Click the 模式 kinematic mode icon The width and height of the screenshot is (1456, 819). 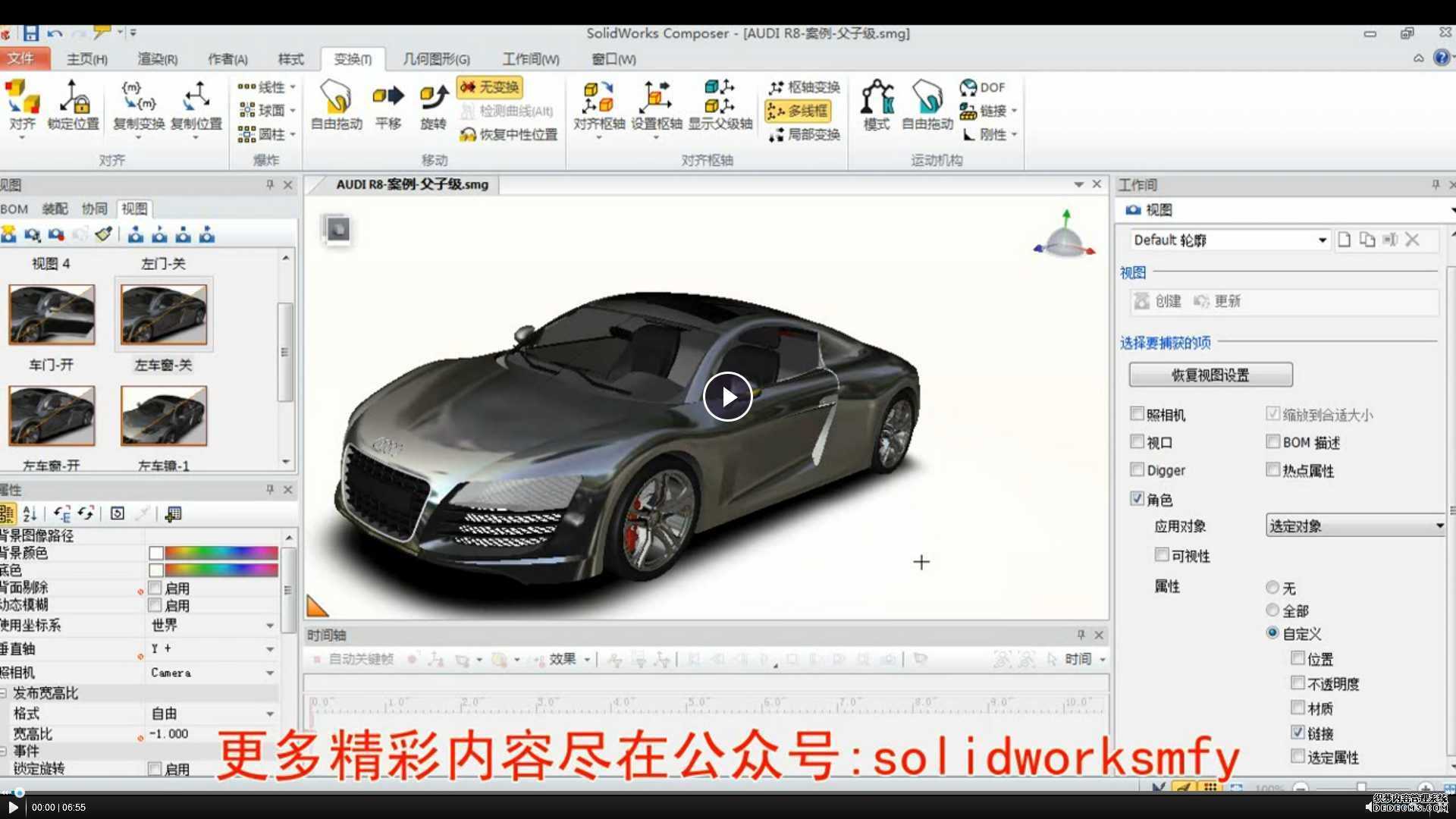877,105
